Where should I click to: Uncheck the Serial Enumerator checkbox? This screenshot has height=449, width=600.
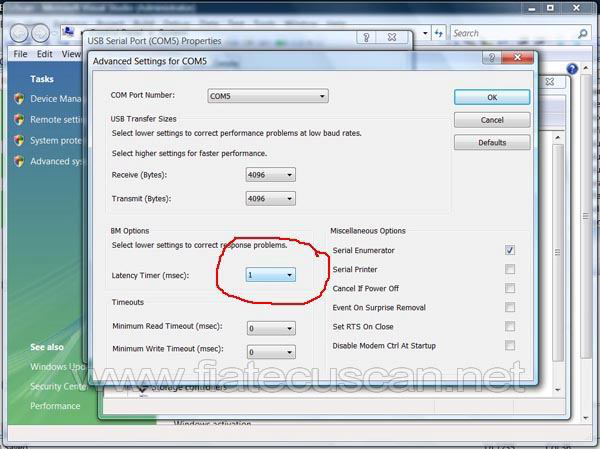coord(510,250)
